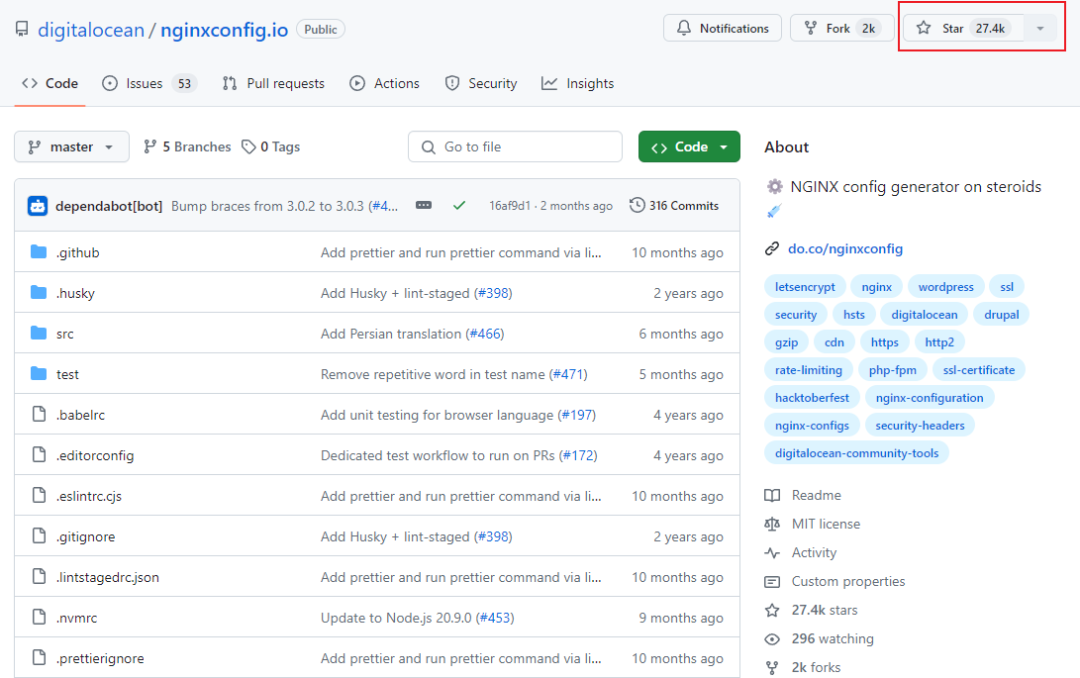View the 0 Tags link
This screenshot has width=1080, height=678.
[271, 147]
